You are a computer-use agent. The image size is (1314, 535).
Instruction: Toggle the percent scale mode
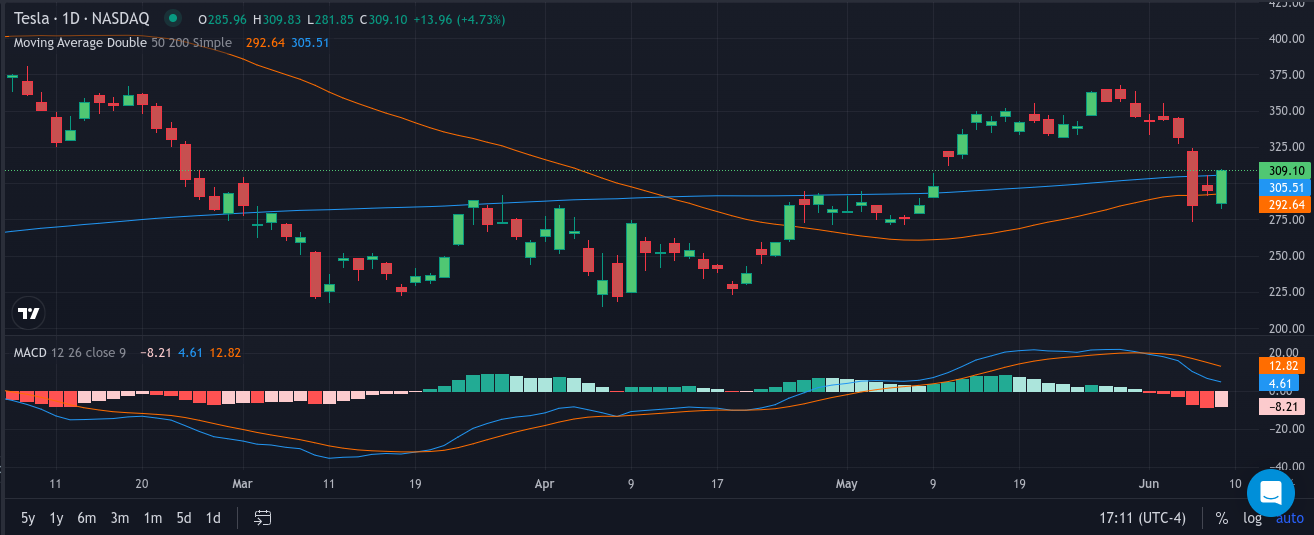point(1222,518)
